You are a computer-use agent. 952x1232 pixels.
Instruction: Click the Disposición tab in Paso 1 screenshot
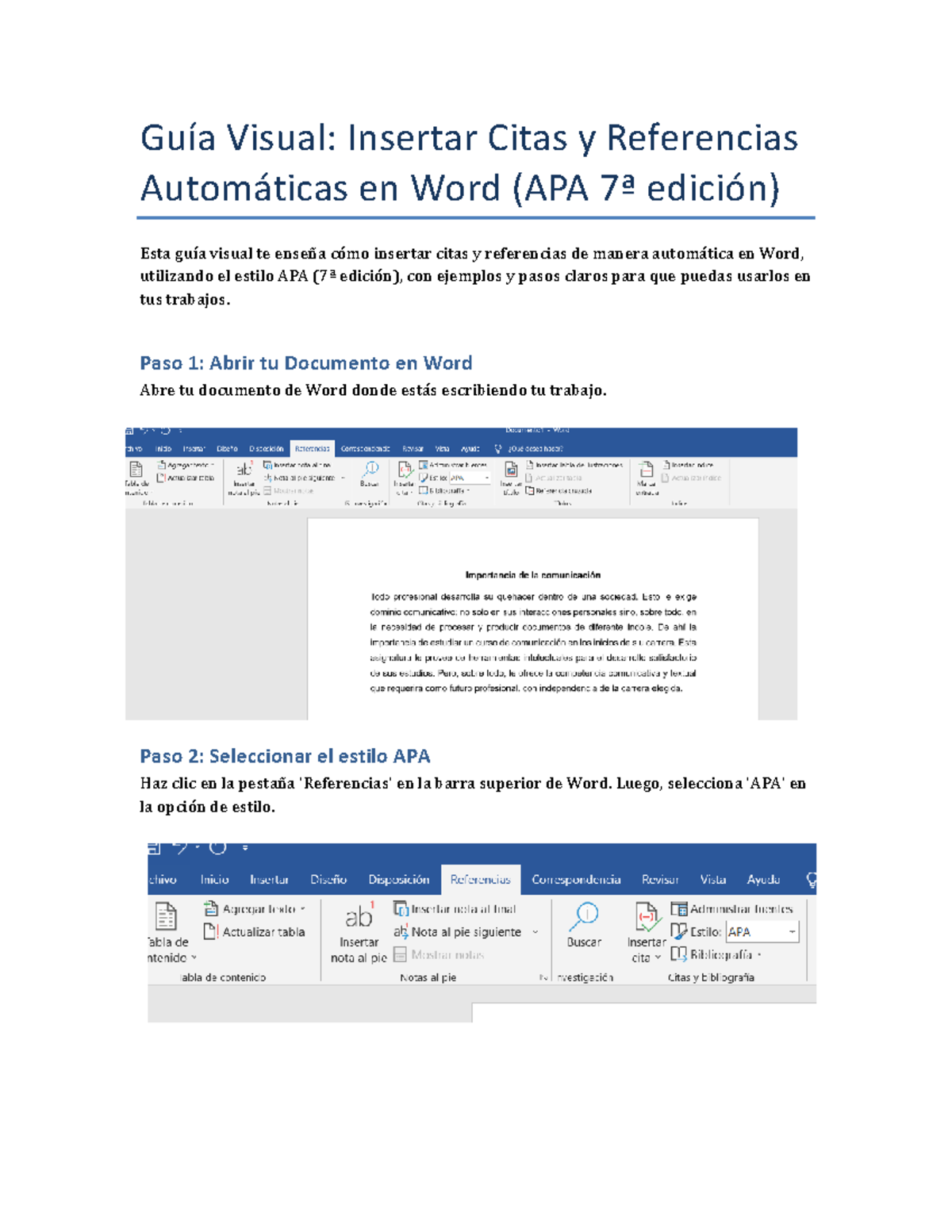(x=266, y=449)
